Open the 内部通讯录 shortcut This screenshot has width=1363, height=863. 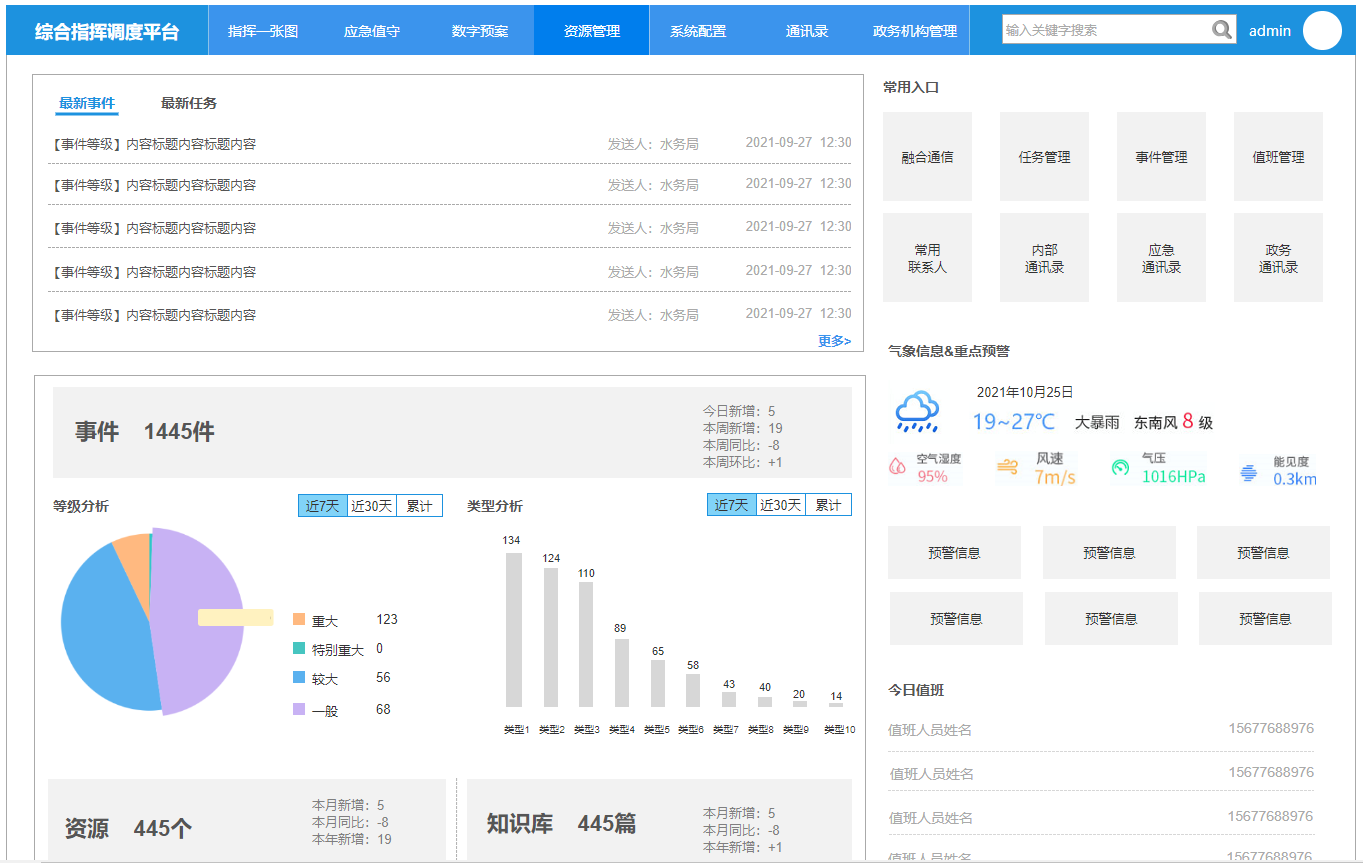1044,258
